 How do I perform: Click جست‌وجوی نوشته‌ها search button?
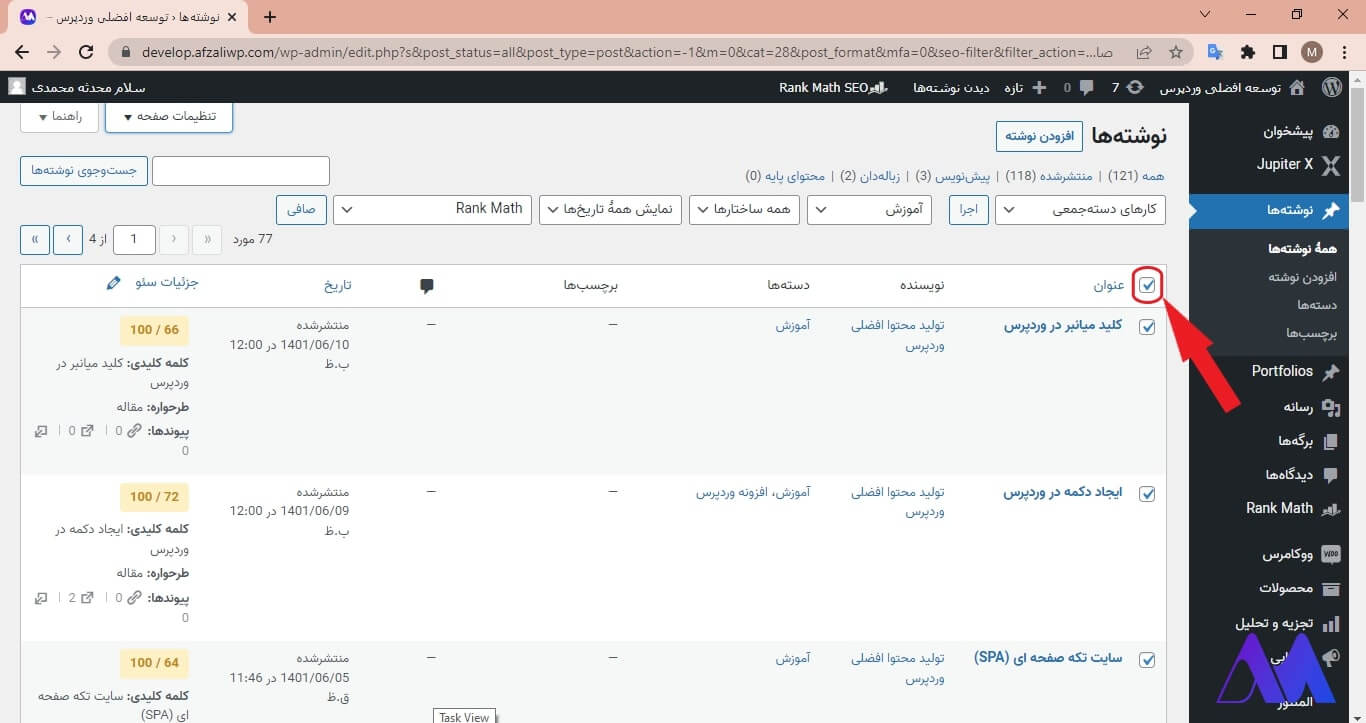tap(84, 171)
